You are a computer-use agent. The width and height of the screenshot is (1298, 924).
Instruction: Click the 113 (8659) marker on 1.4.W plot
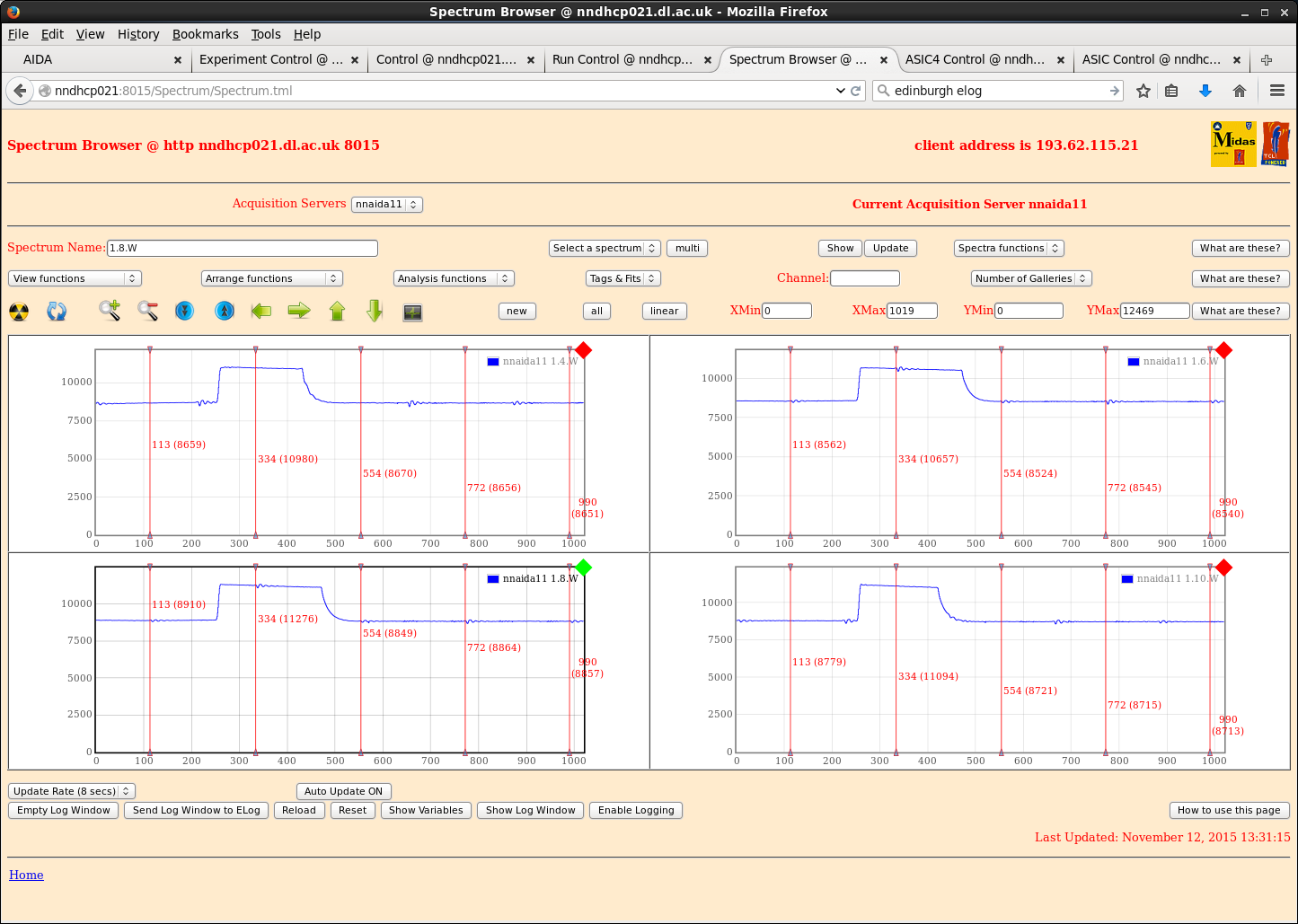pos(179,444)
